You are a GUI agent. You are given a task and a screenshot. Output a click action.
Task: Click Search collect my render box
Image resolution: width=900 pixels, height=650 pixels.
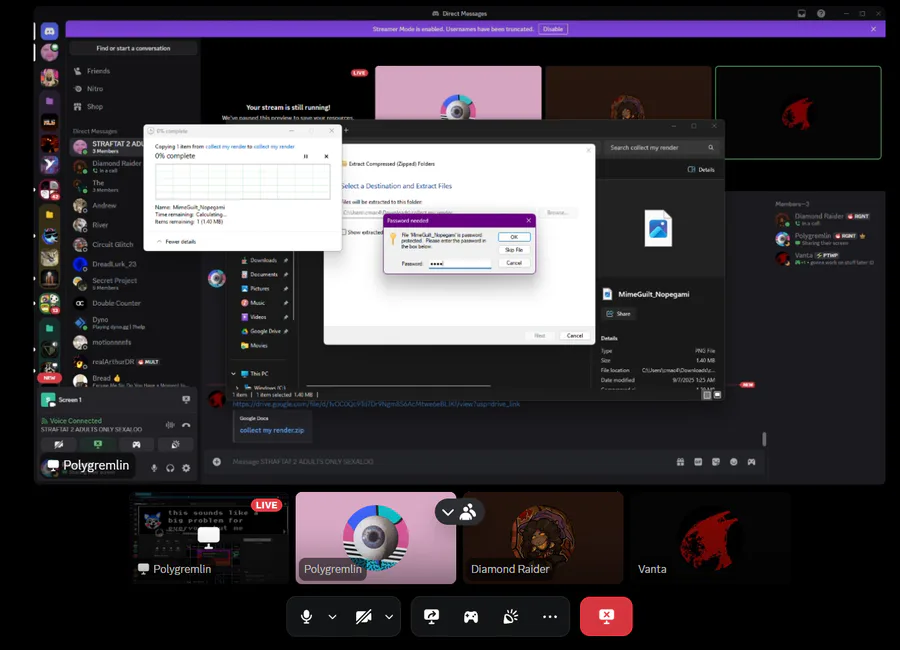click(661, 148)
